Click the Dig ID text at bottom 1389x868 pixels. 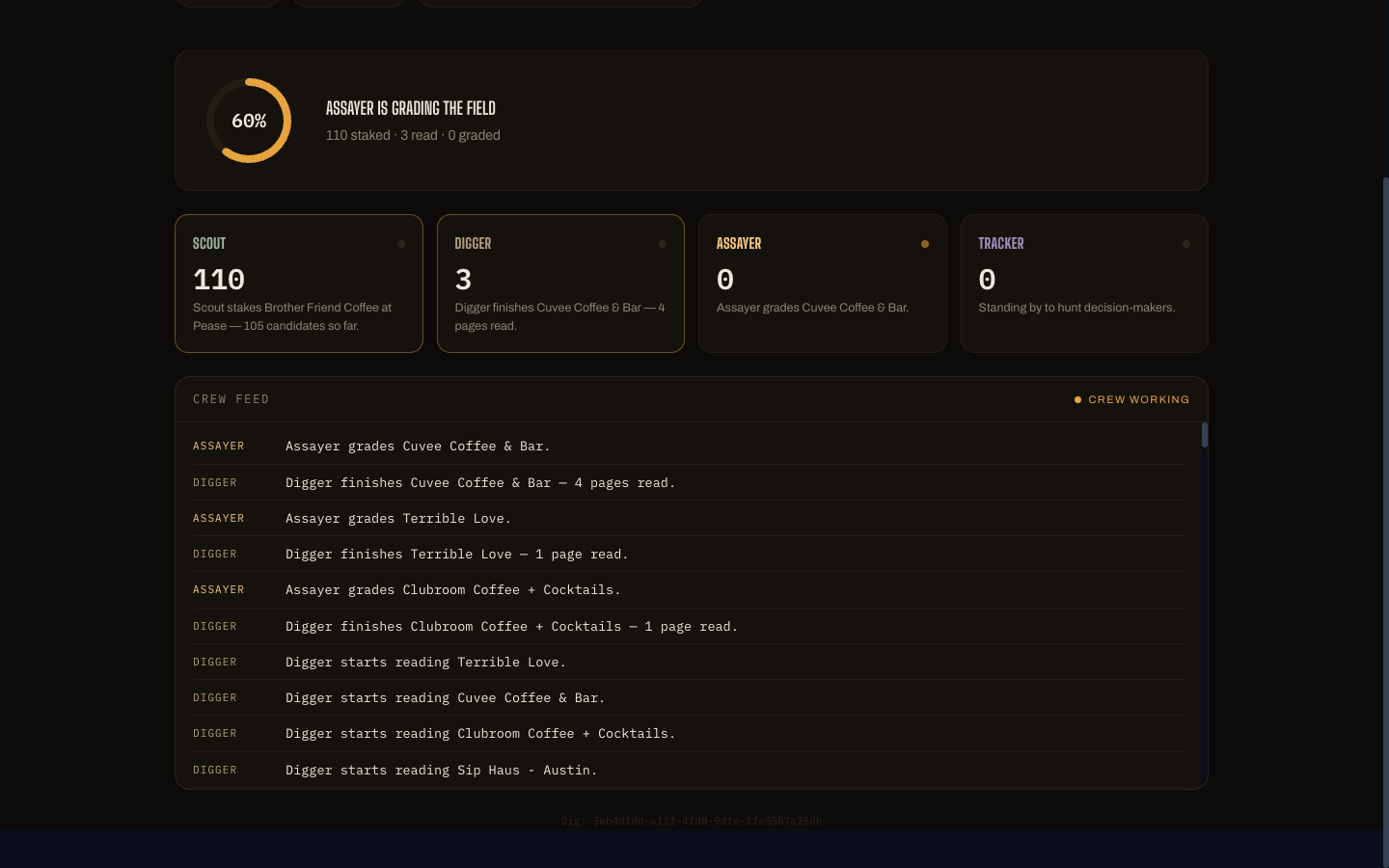point(692,821)
